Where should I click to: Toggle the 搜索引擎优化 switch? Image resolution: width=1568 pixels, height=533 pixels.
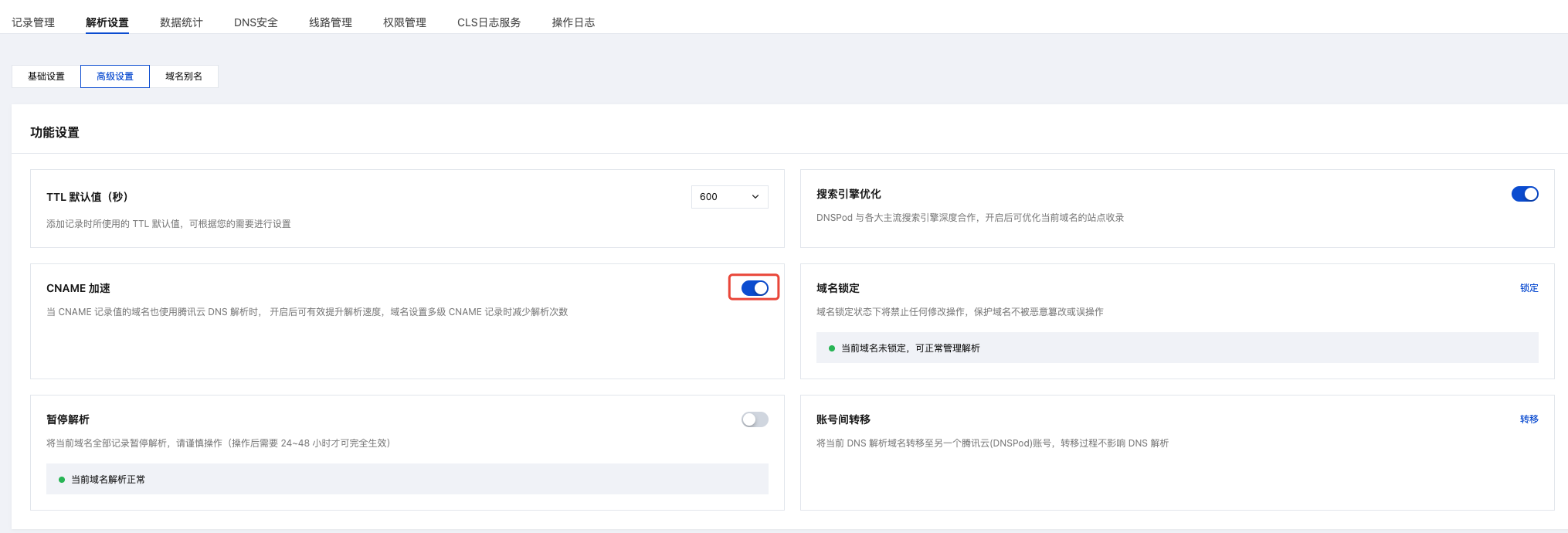(1525, 194)
